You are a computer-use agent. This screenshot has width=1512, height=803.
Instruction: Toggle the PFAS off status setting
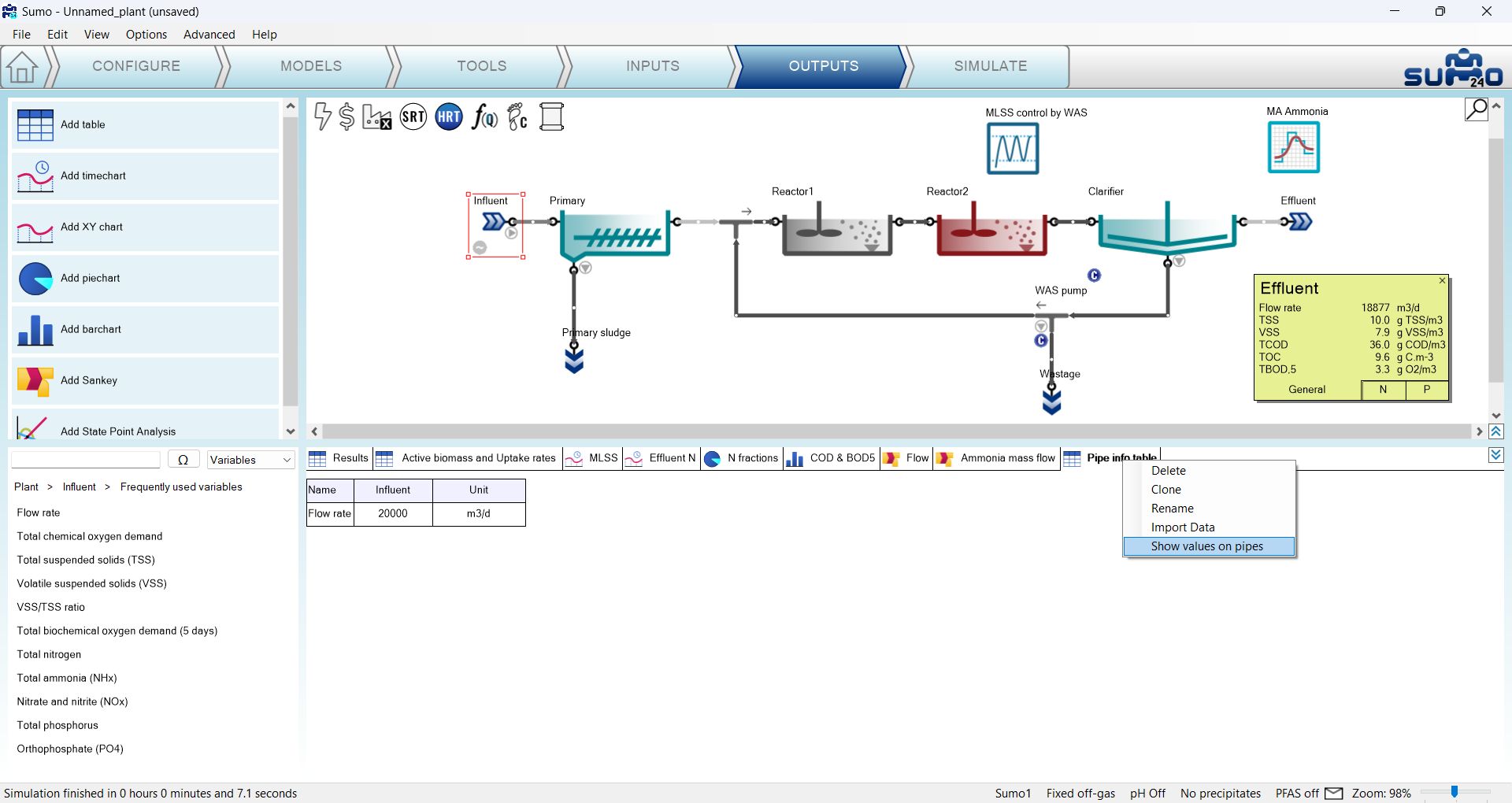[1297, 793]
